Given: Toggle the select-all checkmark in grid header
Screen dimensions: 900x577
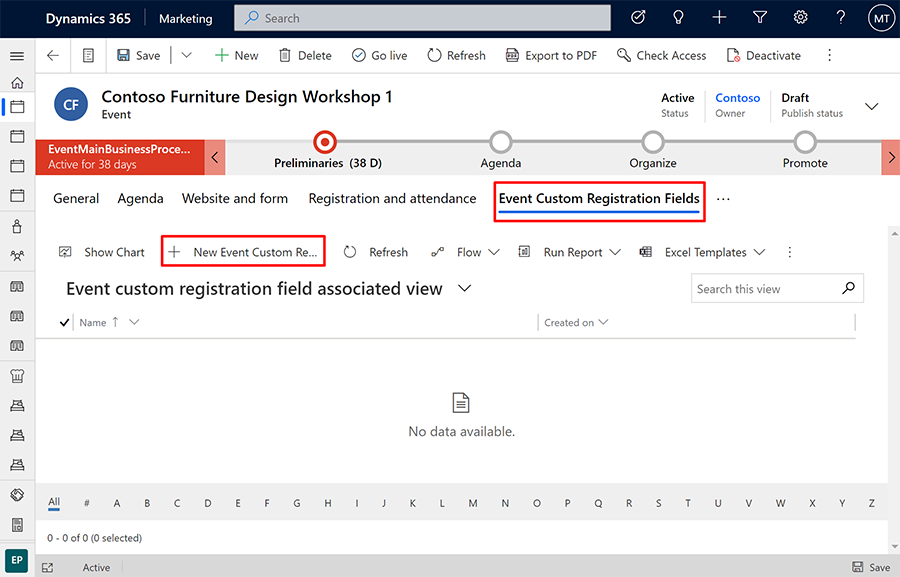Looking at the screenshot, I should (65, 322).
